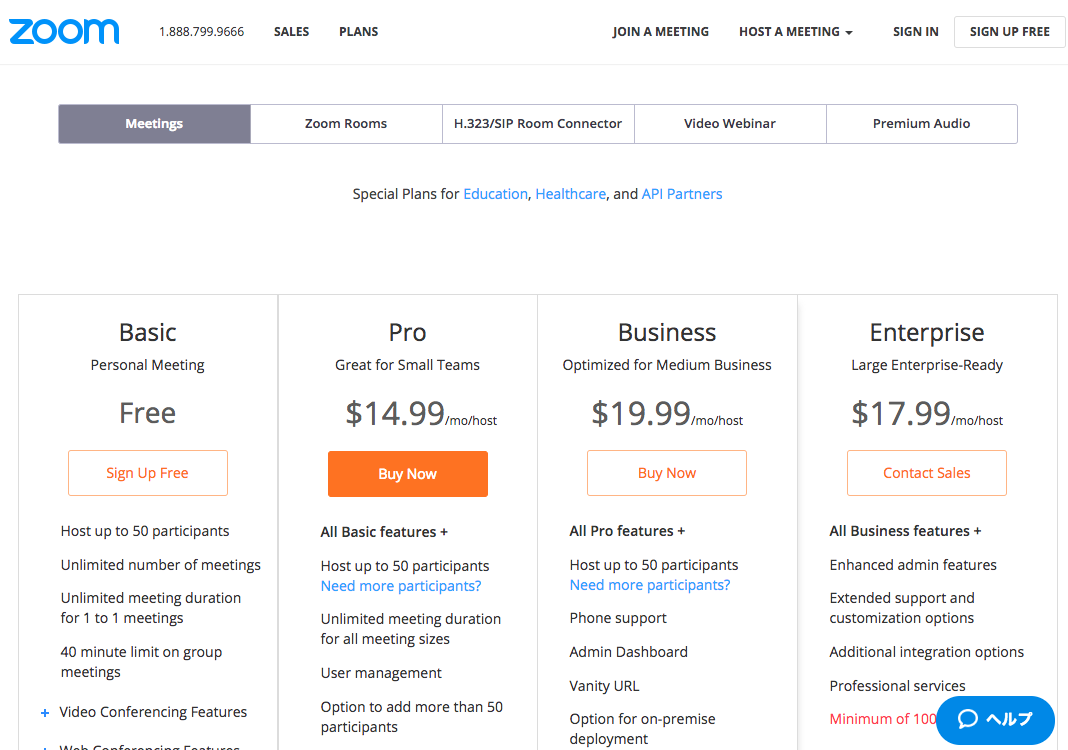Open the Healthcare special plans link
The width and height of the screenshot is (1068, 750).
pos(570,194)
